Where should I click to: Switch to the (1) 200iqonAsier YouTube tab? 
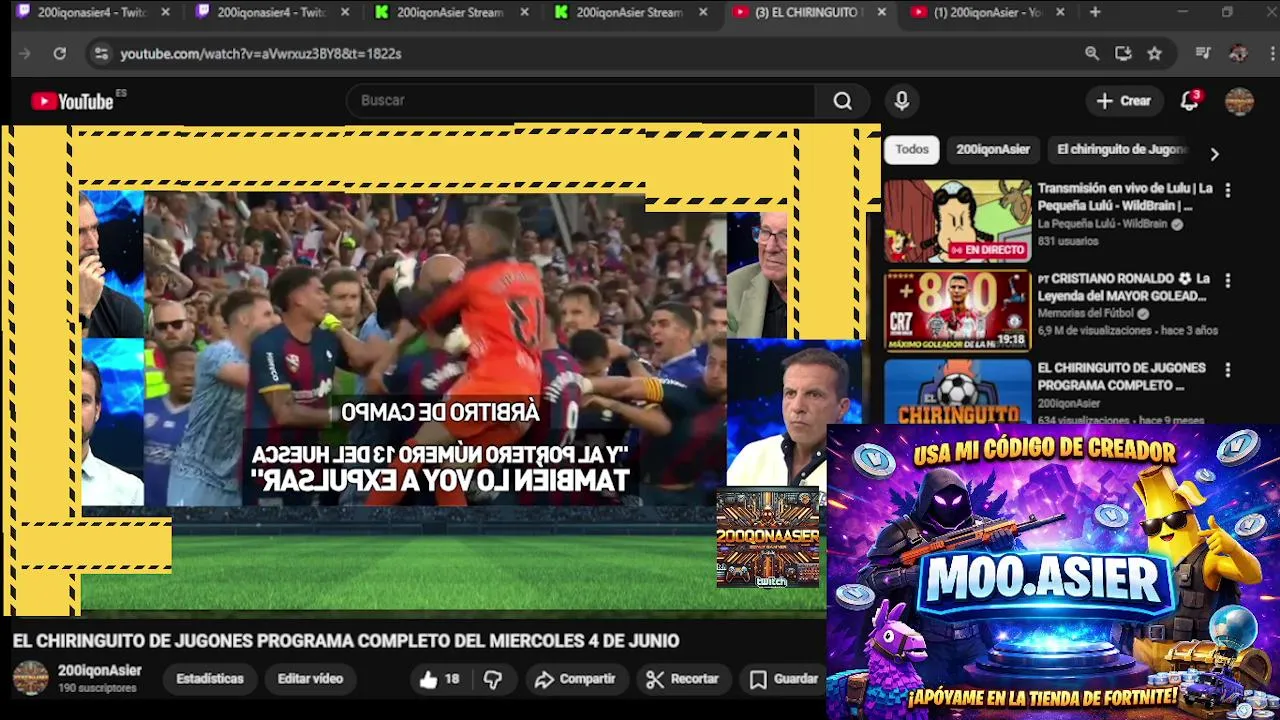[x=988, y=12]
